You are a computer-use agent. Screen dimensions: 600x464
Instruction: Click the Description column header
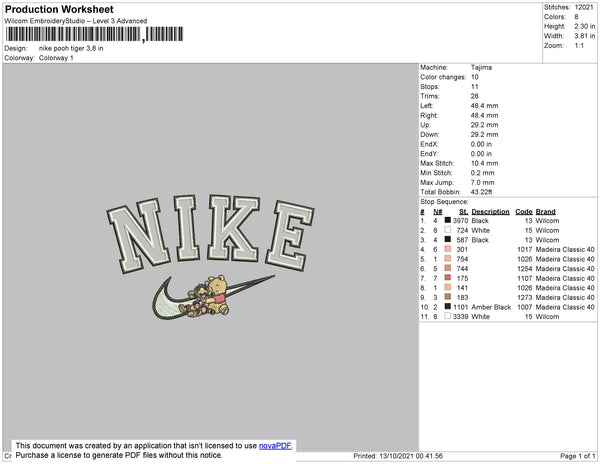(x=491, y=212)
